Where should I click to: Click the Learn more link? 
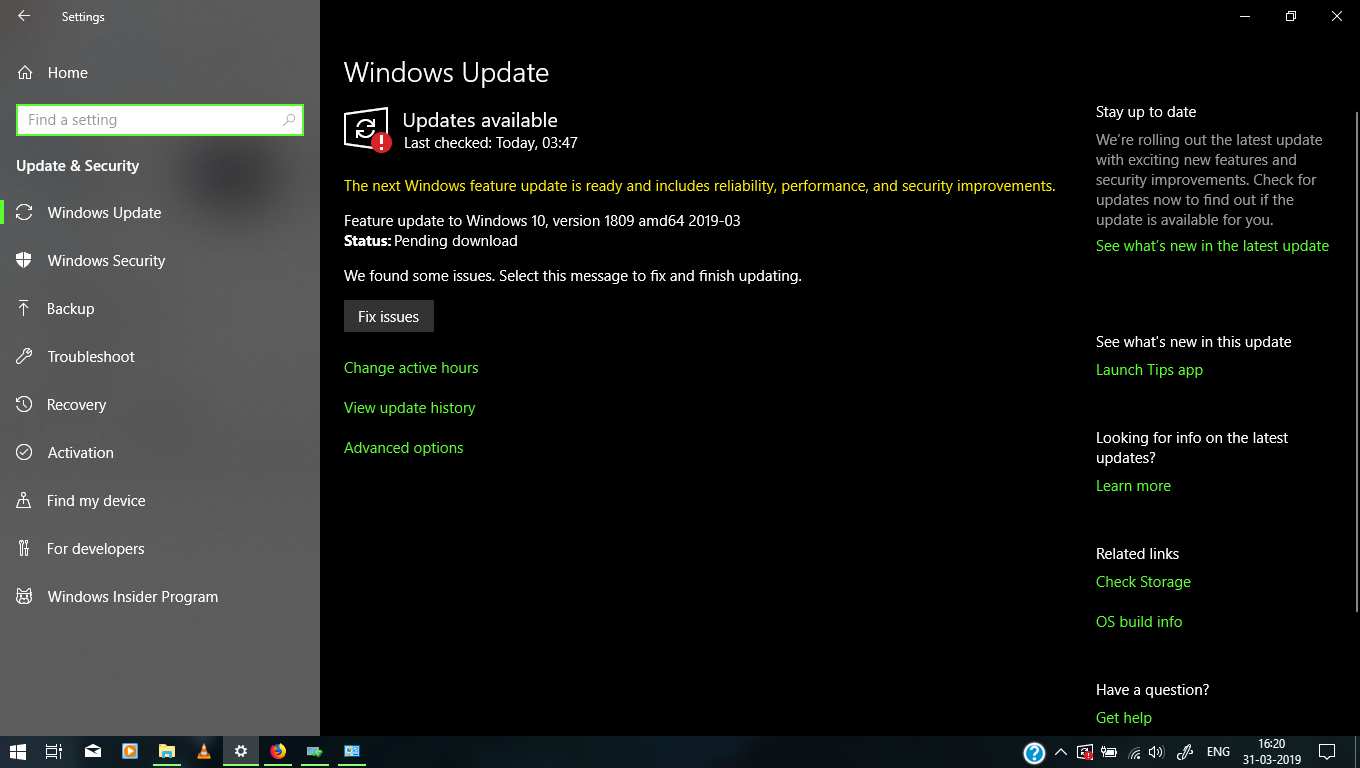click(1133, 486)
